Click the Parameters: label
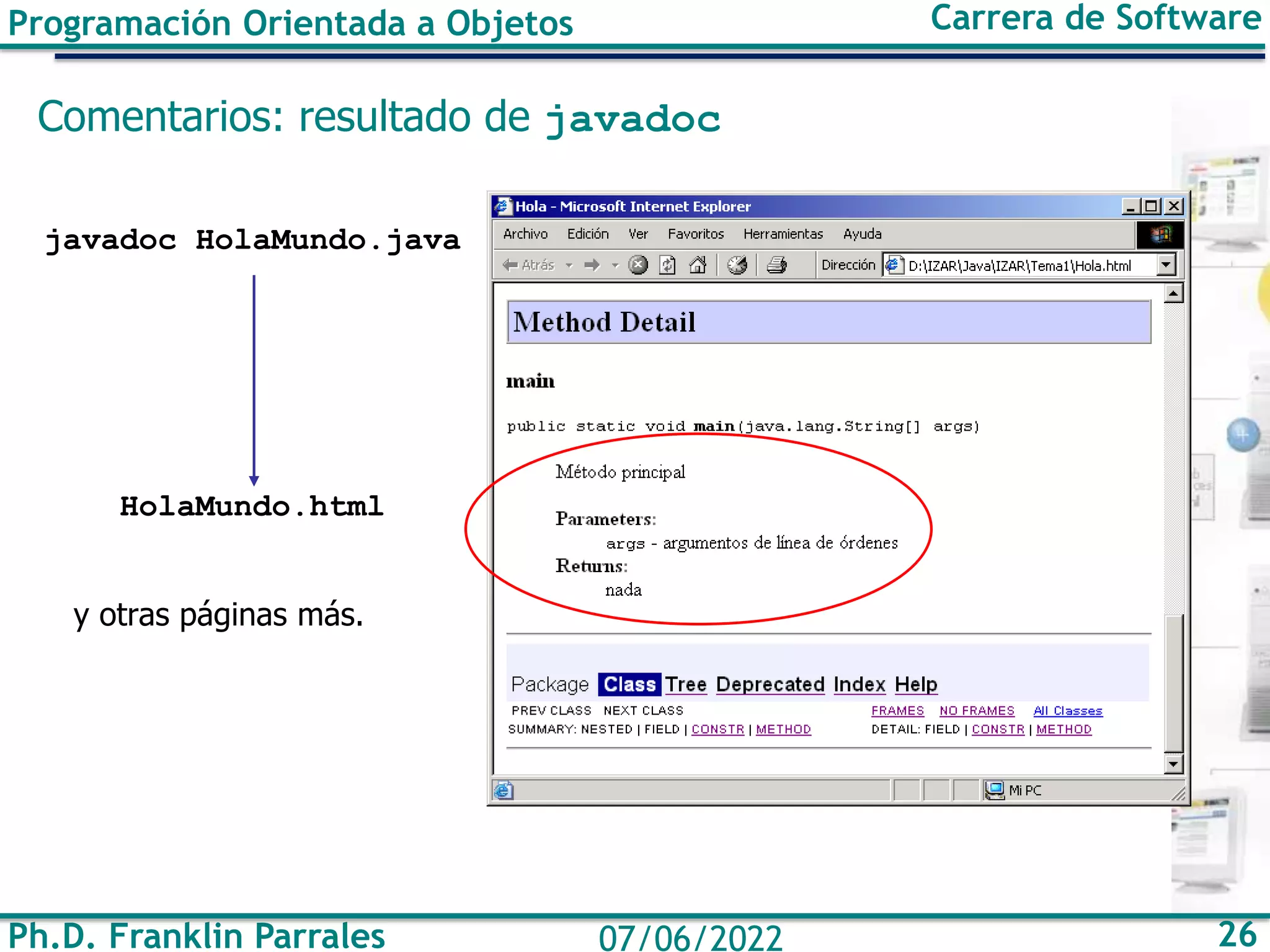 point(606,519)
